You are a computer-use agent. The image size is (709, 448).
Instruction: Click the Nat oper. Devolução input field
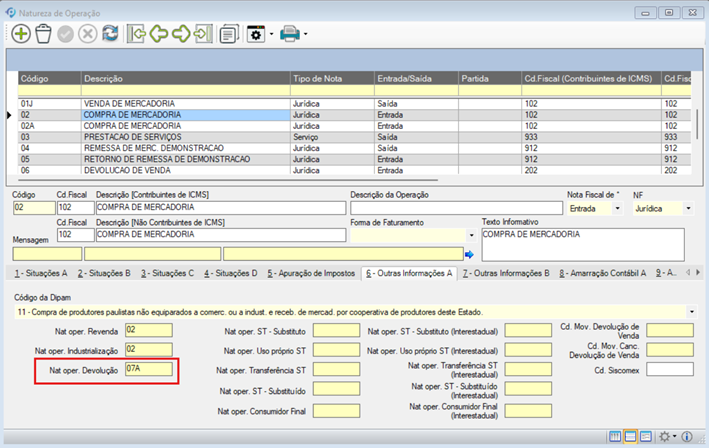click(x=149, y=369)
